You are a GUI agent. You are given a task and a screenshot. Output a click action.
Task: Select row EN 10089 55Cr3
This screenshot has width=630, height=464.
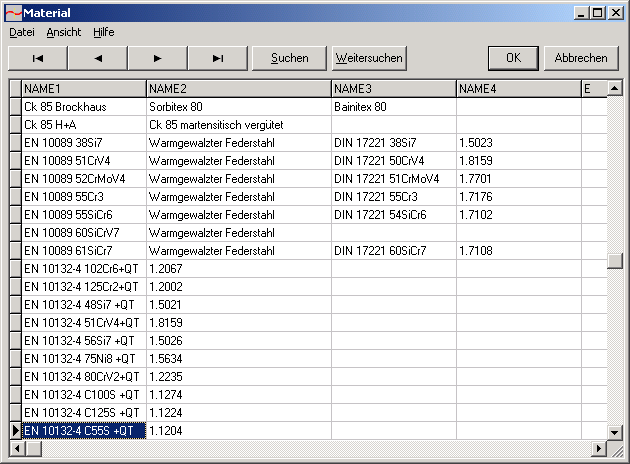pyautogui.click(x=84, y=197)
